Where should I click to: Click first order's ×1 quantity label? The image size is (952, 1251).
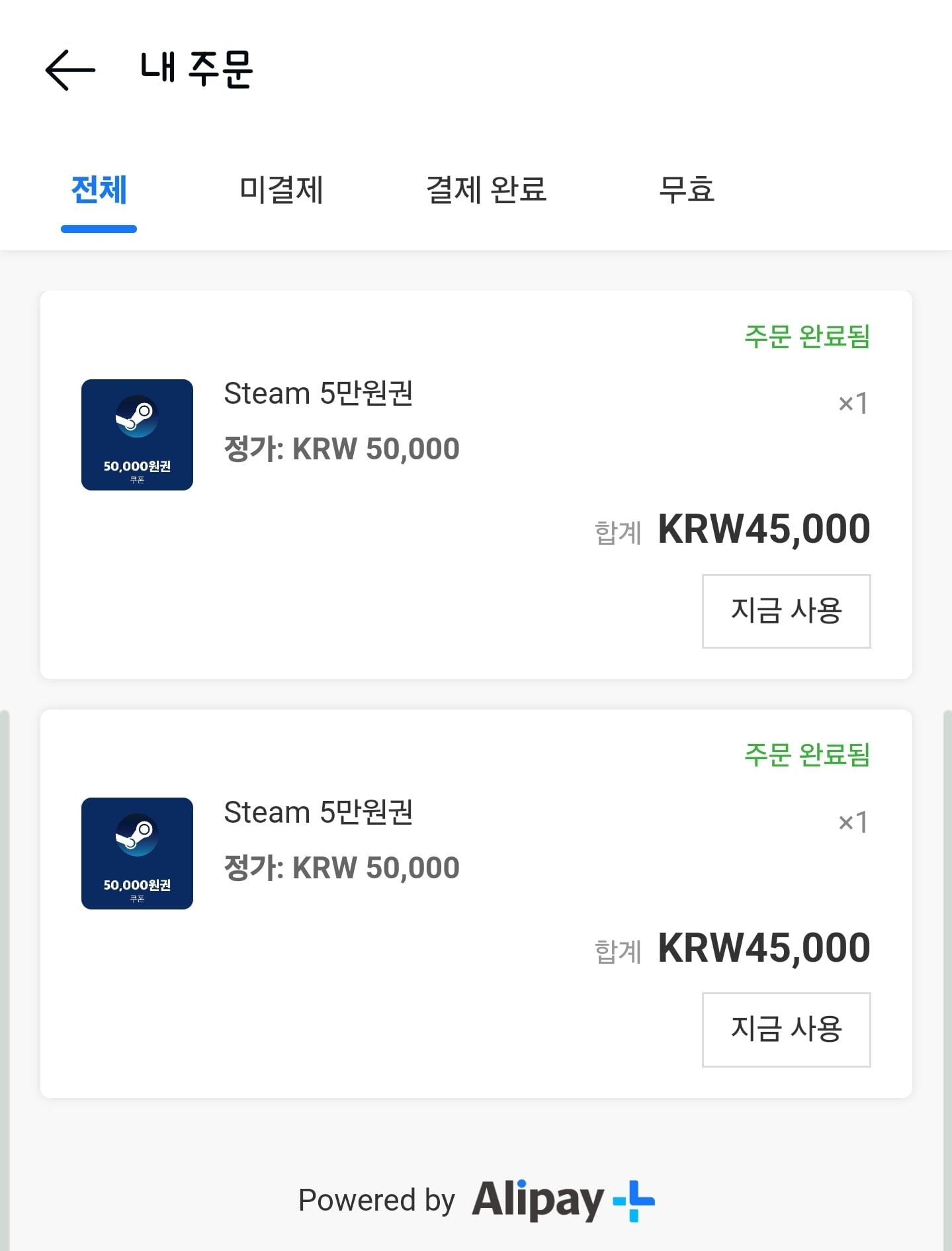click(x=853, y=403)
